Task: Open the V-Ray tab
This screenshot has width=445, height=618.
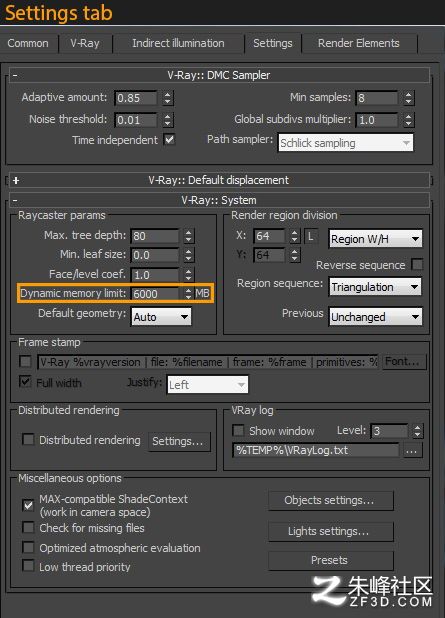Action: pyautogui.click(x=85, y=43)
